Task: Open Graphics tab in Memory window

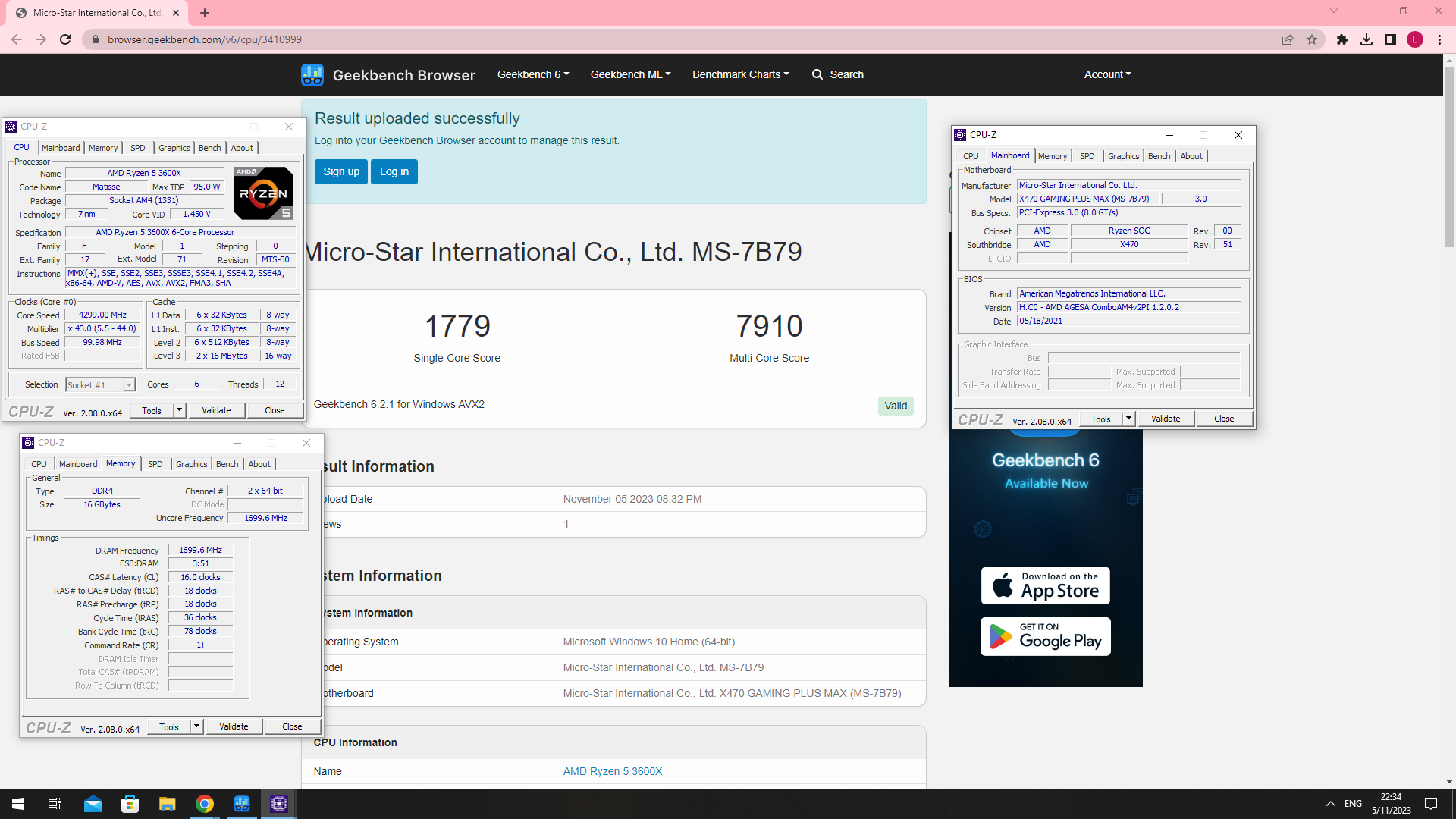Action: (192, 464)
